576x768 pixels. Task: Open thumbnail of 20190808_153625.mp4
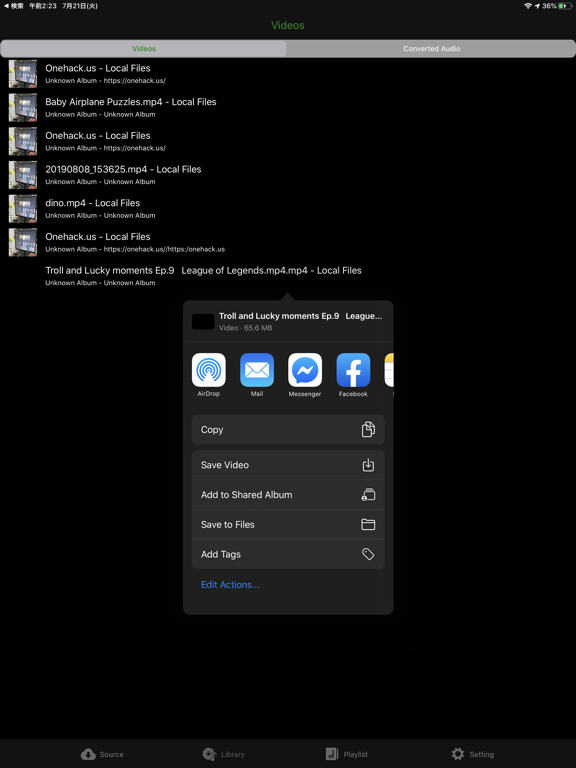tap(23, 175)
